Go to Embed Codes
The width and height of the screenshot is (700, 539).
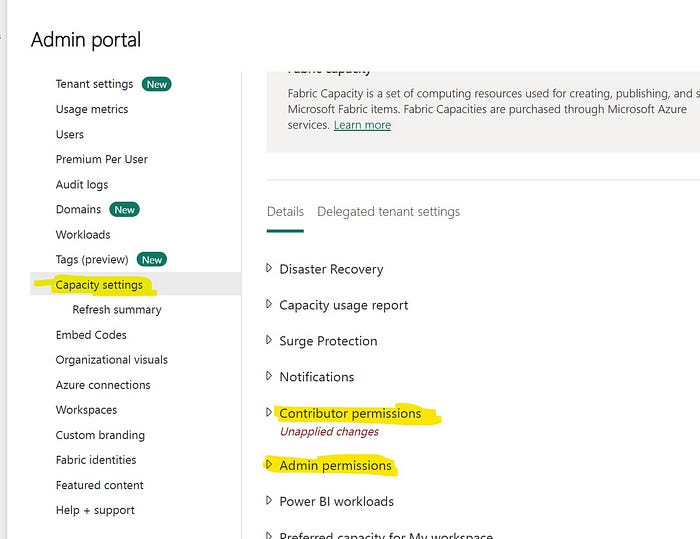point(91,335)
